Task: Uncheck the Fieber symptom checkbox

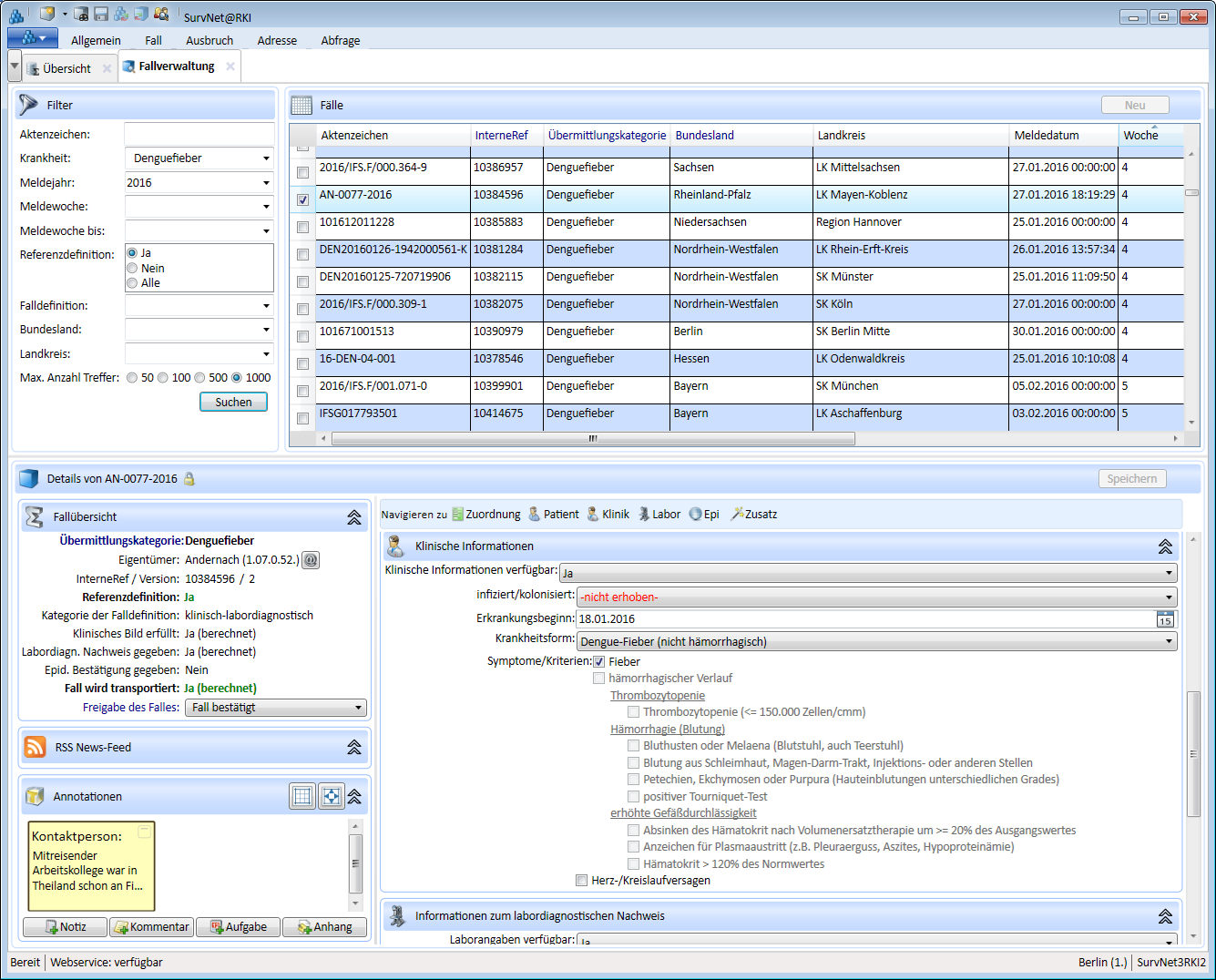Action: click(599, 662)
